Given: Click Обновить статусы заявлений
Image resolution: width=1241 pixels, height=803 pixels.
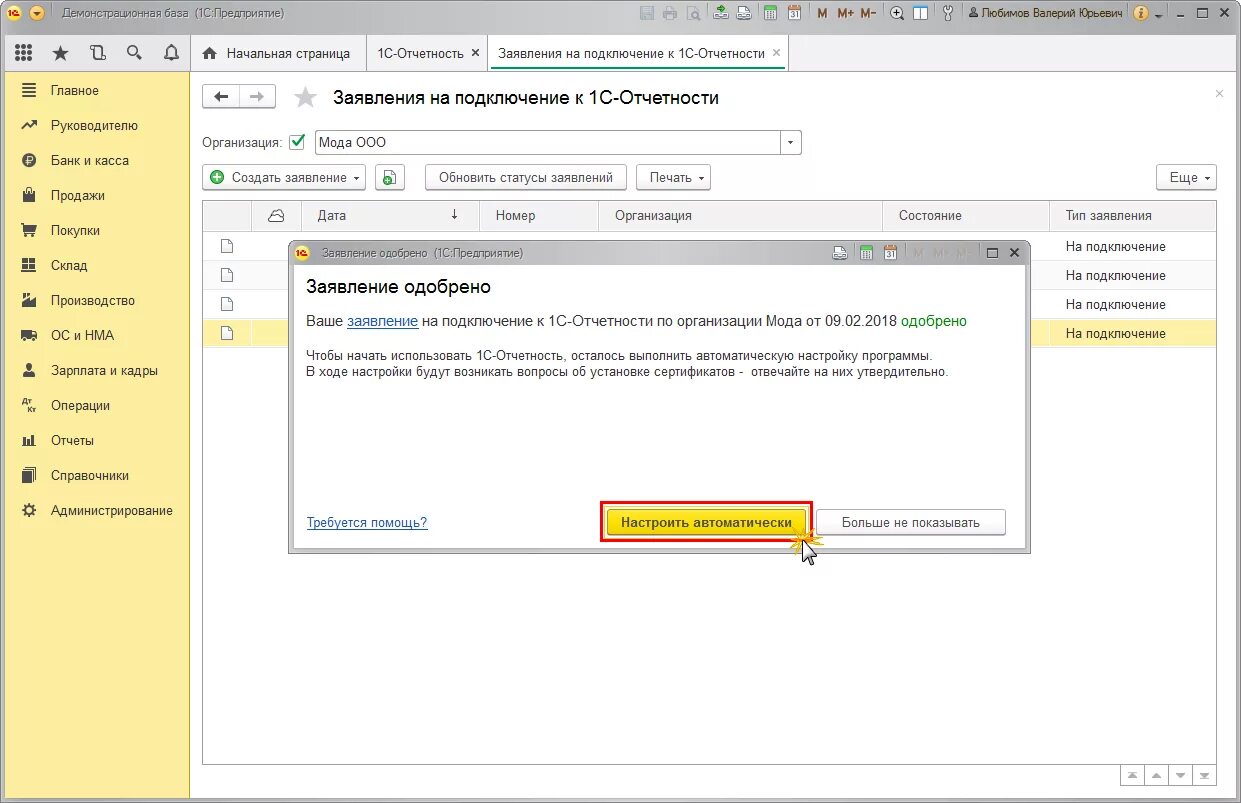Looking at the screenshot, I should (x=526, y=177).
